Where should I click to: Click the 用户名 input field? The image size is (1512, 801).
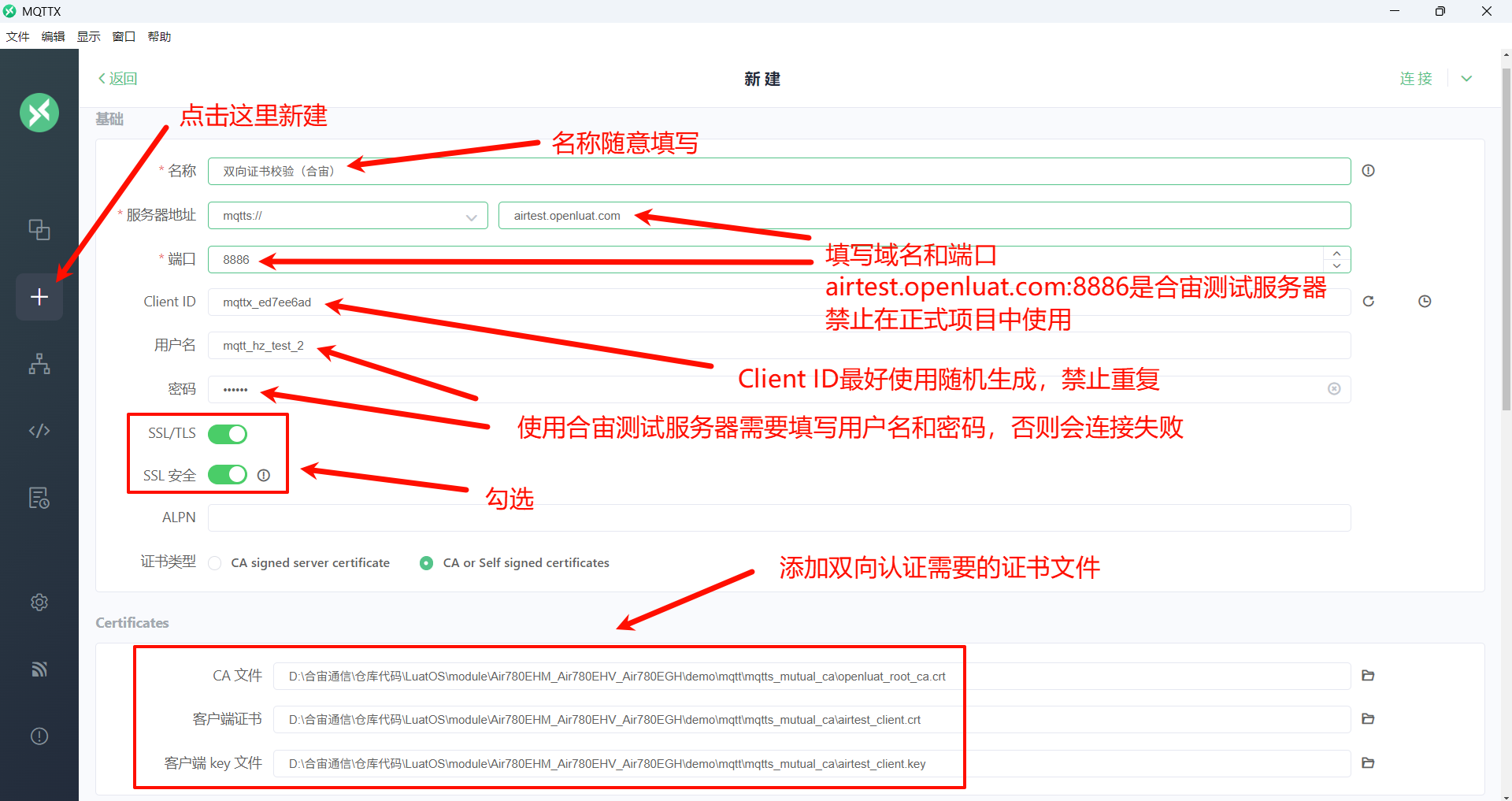tap(780, 346)
